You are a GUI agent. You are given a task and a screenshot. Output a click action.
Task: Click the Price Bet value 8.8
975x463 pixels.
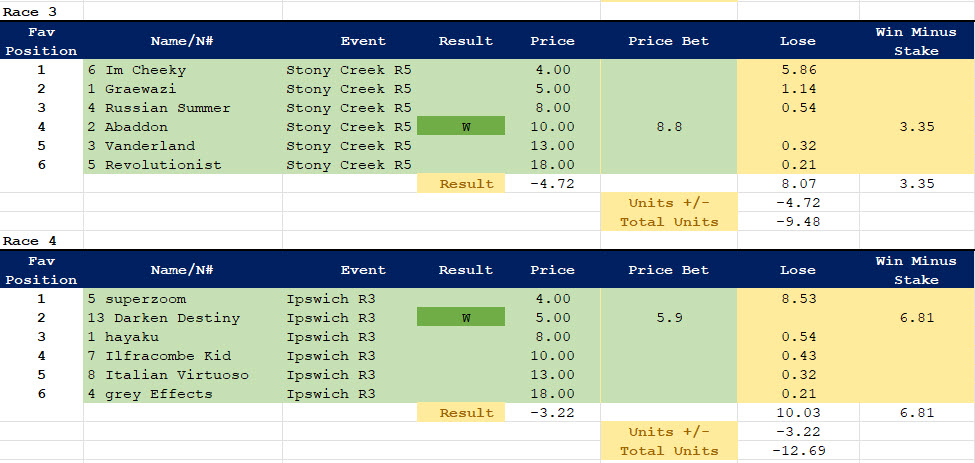click(667, 127)
